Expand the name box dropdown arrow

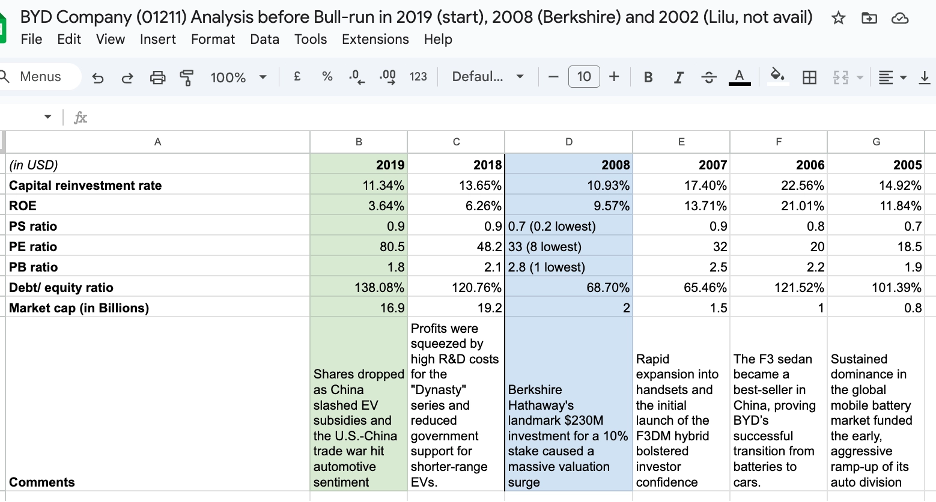48,116
